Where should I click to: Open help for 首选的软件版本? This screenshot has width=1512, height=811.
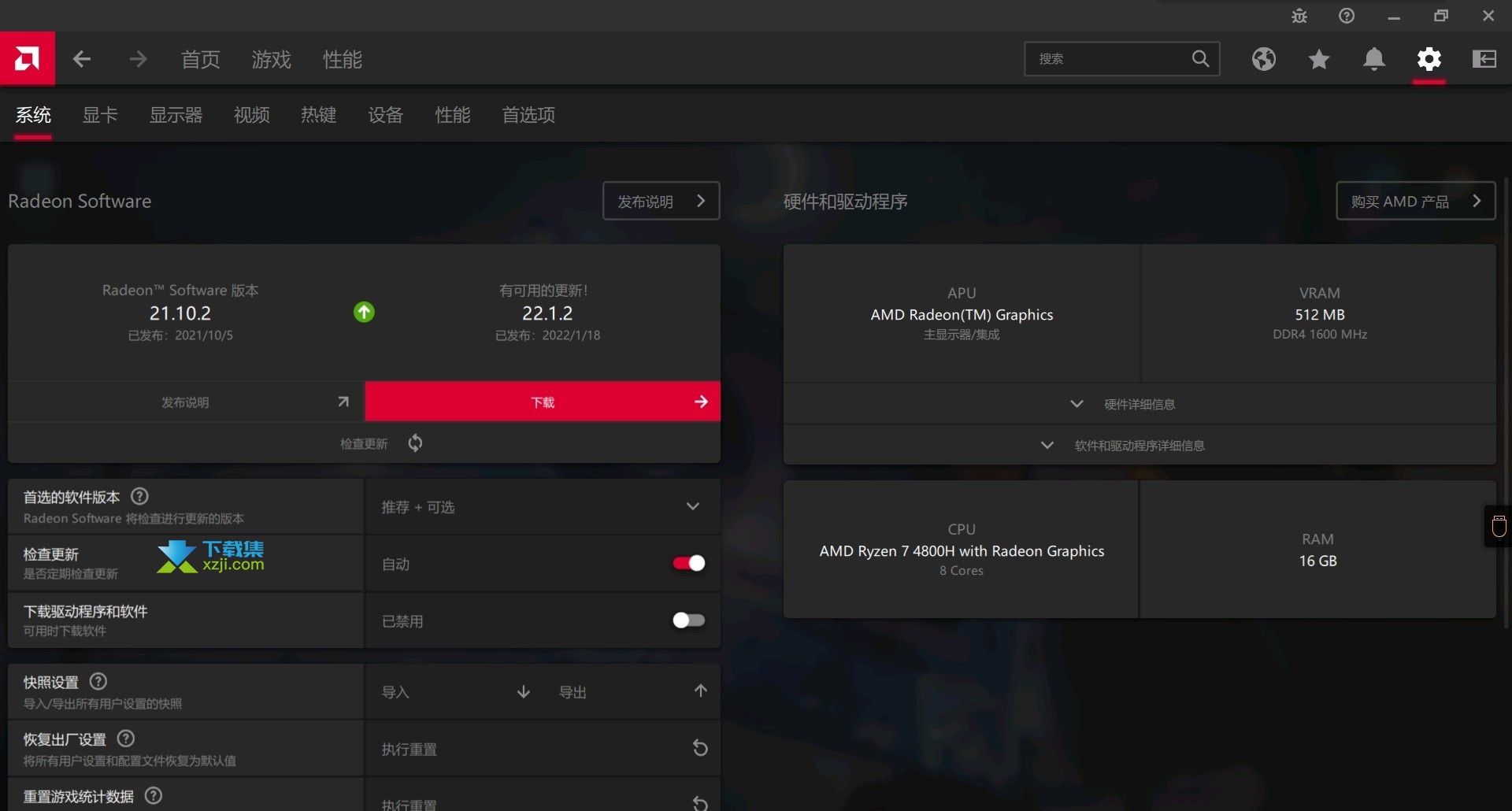[139, 496]
